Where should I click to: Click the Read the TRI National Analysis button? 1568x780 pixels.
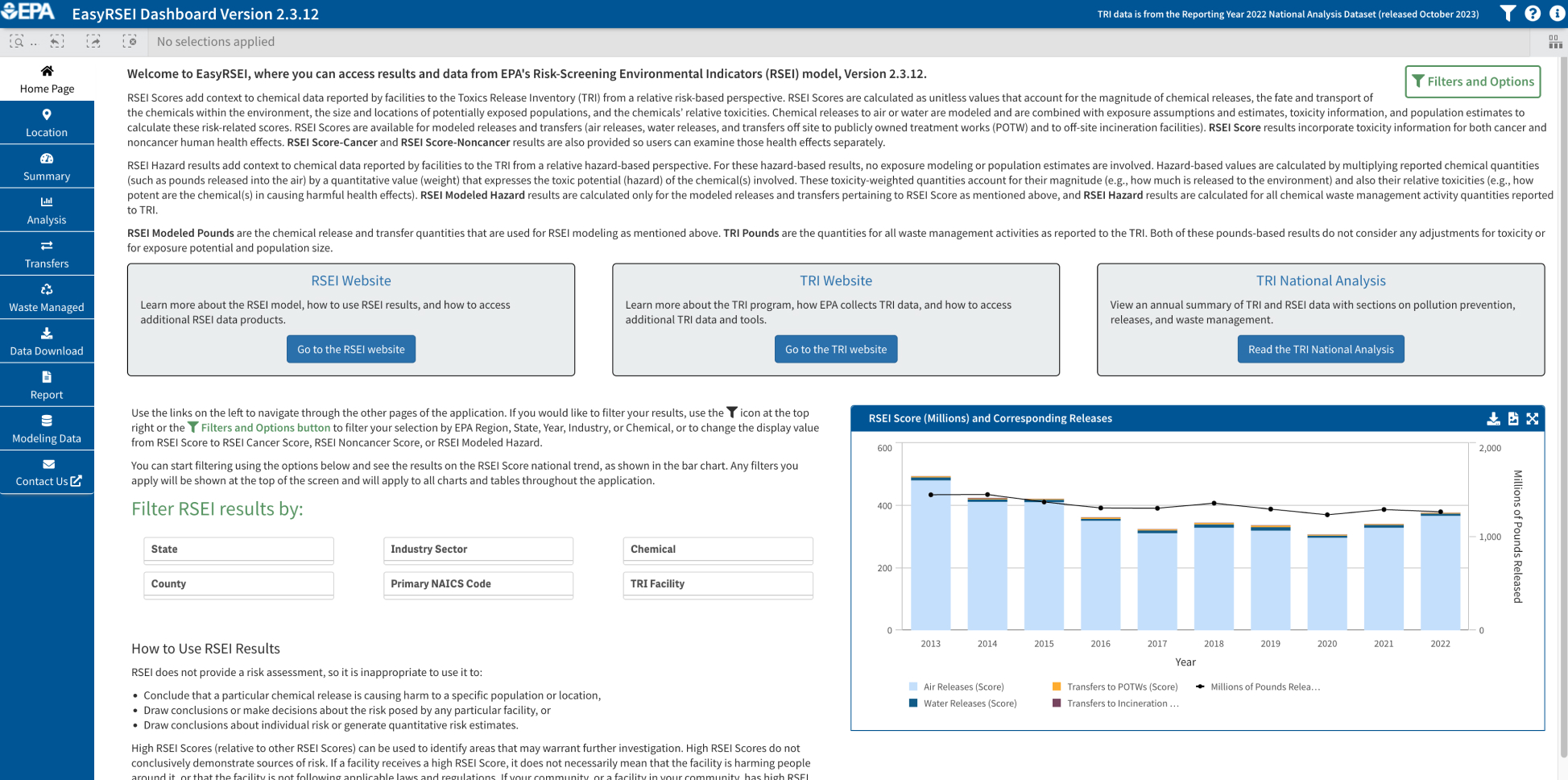tap(1321, 349)
